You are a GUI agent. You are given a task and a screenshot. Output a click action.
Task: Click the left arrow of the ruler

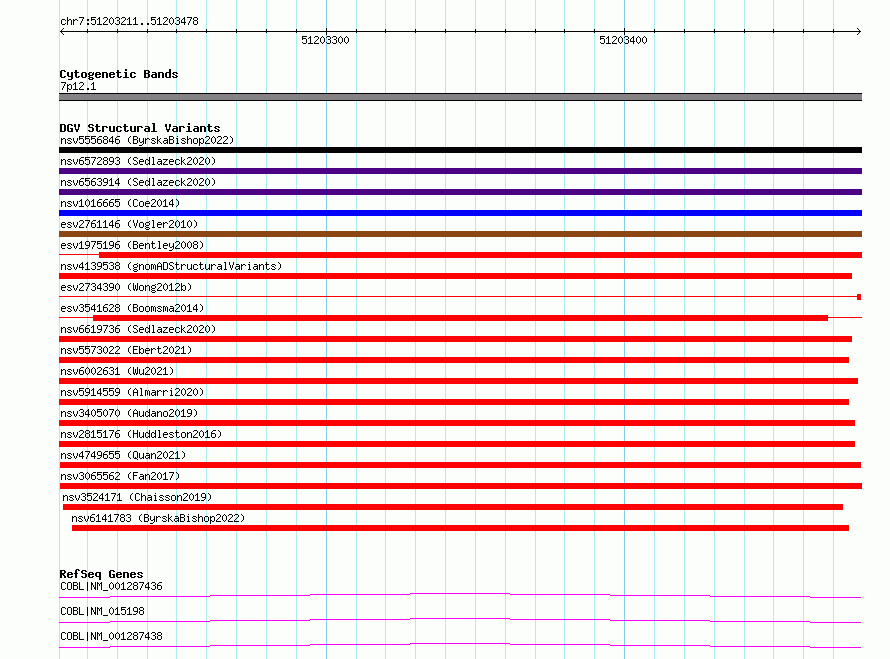(x=62, y=32)
